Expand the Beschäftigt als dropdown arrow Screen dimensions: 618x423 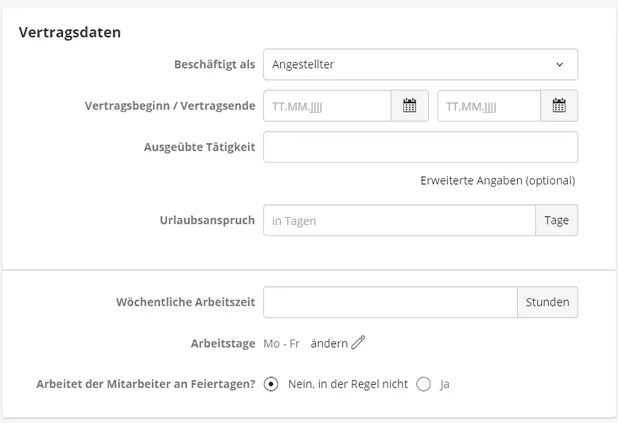pos(559,65)
